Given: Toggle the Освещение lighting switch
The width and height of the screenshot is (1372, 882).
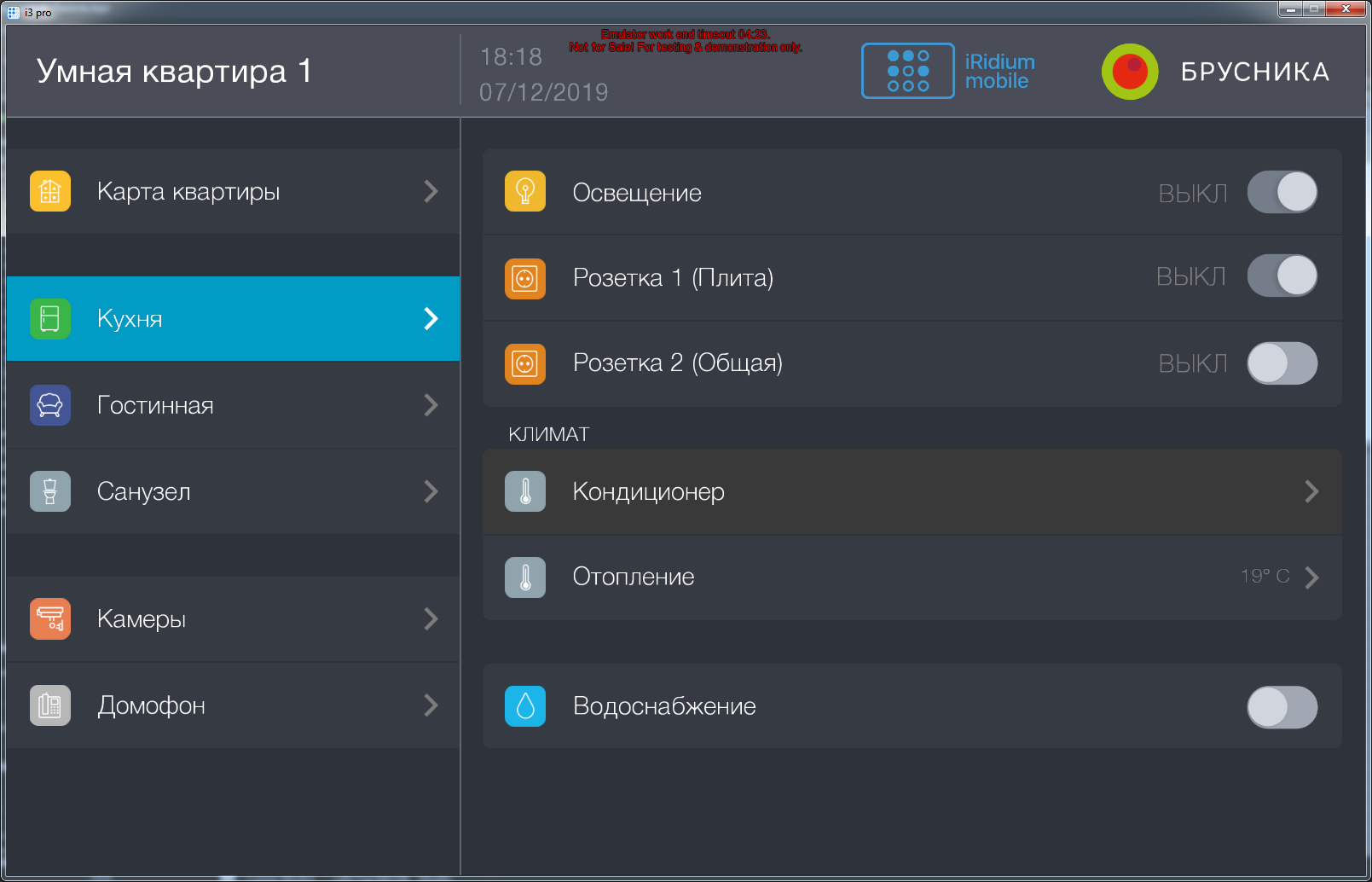Looking at the screenshot, I should click(x=1282, y=193).
